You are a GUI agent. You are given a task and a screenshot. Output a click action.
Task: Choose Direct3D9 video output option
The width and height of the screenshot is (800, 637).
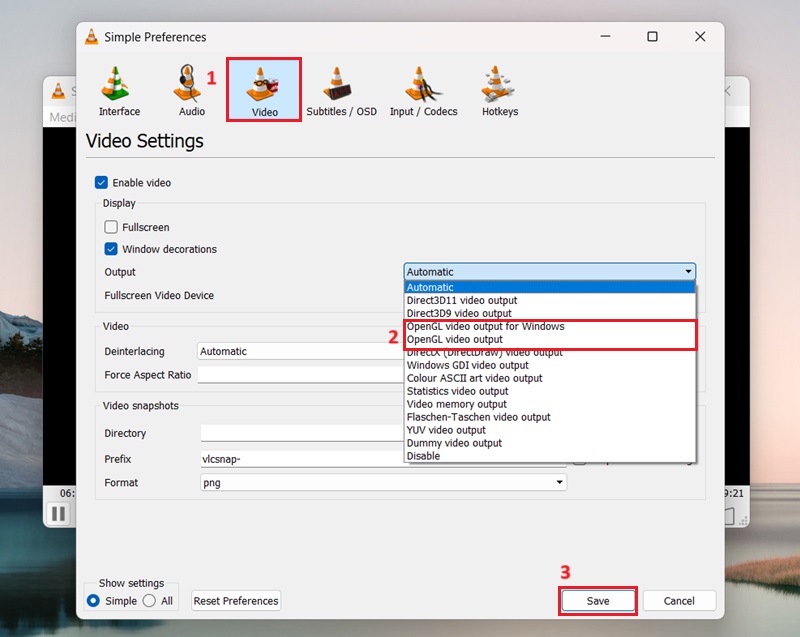point(549,313)
